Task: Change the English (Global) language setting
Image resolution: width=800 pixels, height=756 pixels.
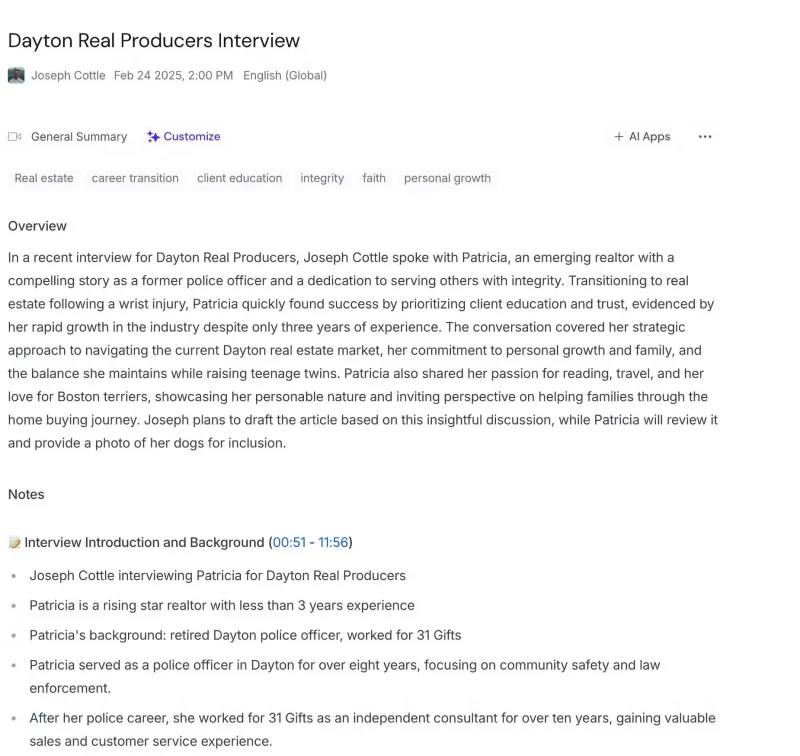Action: tap(285, 75)
